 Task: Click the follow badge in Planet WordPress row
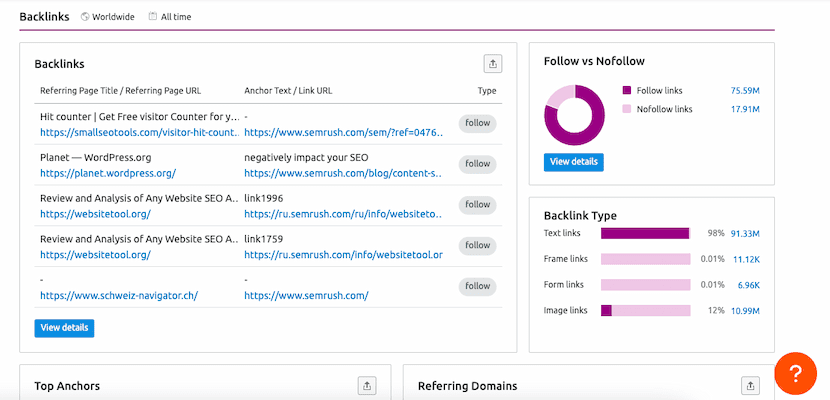[477, 164]
